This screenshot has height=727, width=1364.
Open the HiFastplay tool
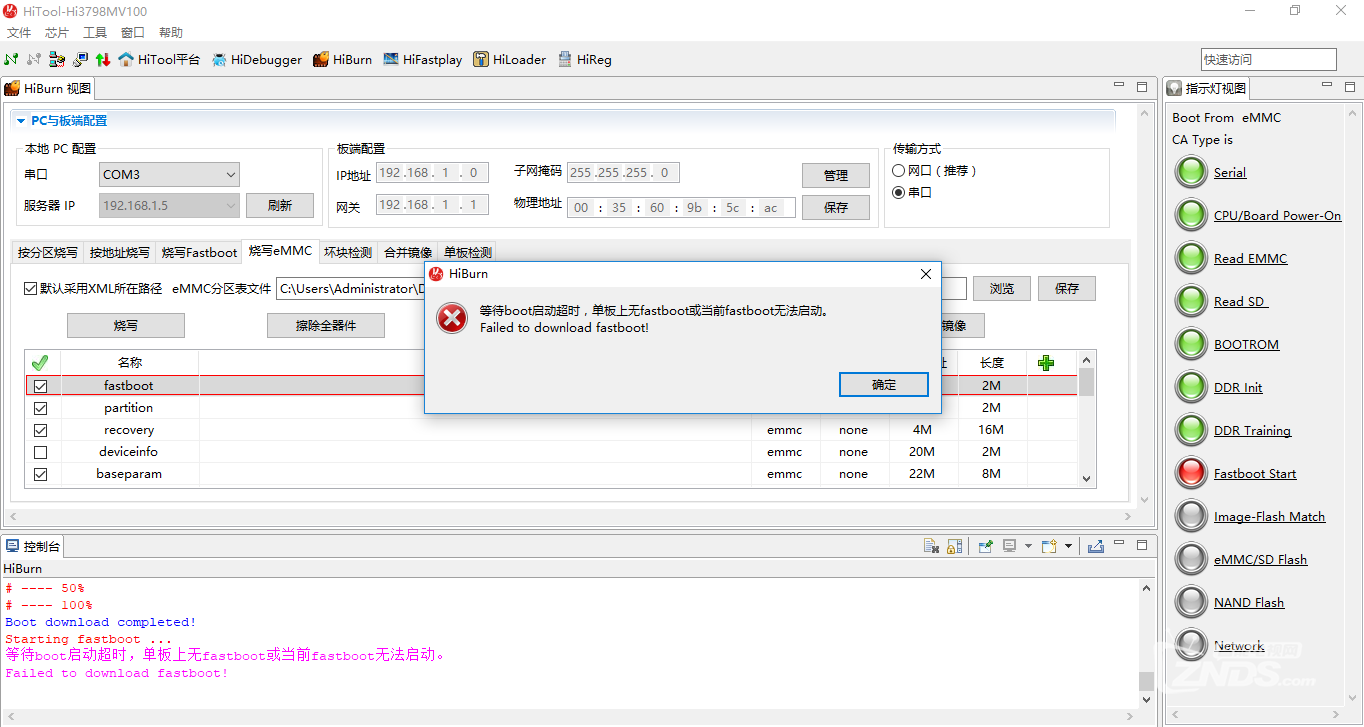tap(422, 60)
